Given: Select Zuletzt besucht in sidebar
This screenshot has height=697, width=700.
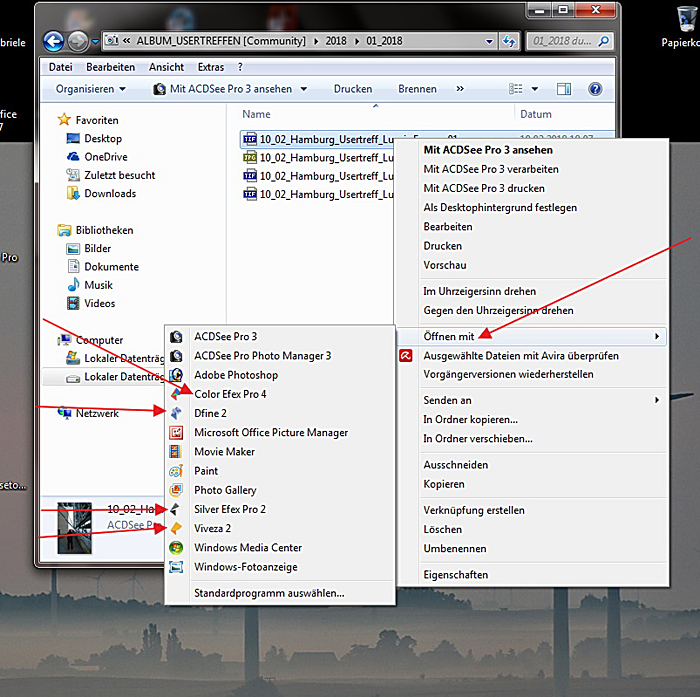Looking at the screenshot, I should click(120, 175).
